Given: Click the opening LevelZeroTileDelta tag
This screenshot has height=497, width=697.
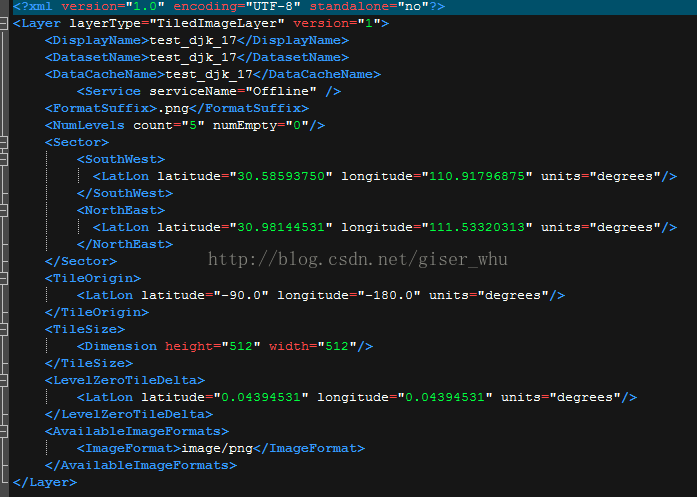Looking at the screenshot, I should coord(125,381).
